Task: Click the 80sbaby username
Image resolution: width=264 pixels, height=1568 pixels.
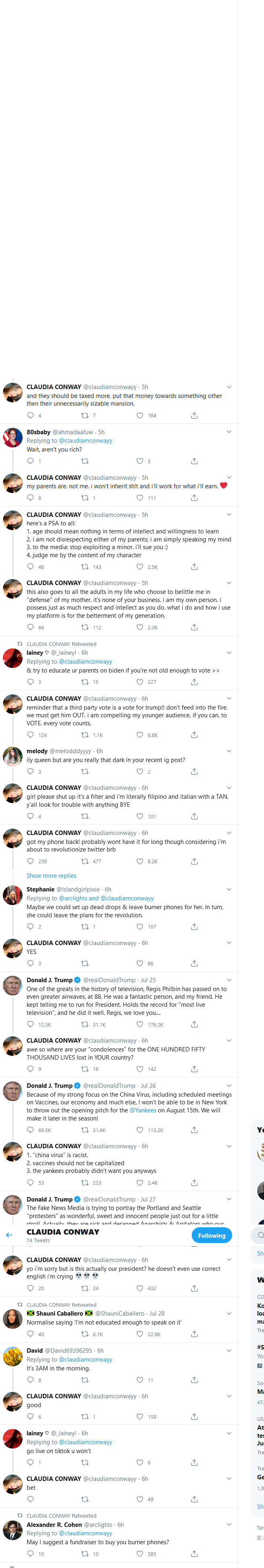Action: (38, 432)
